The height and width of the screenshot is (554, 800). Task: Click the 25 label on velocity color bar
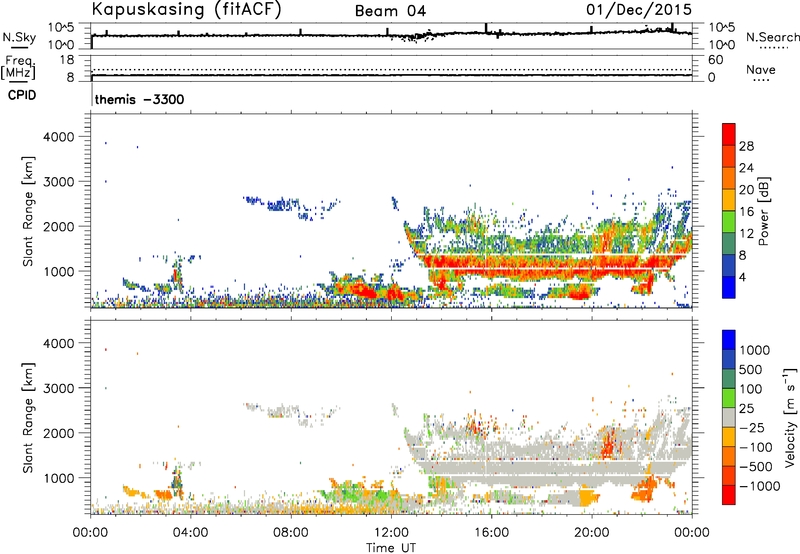747,409
